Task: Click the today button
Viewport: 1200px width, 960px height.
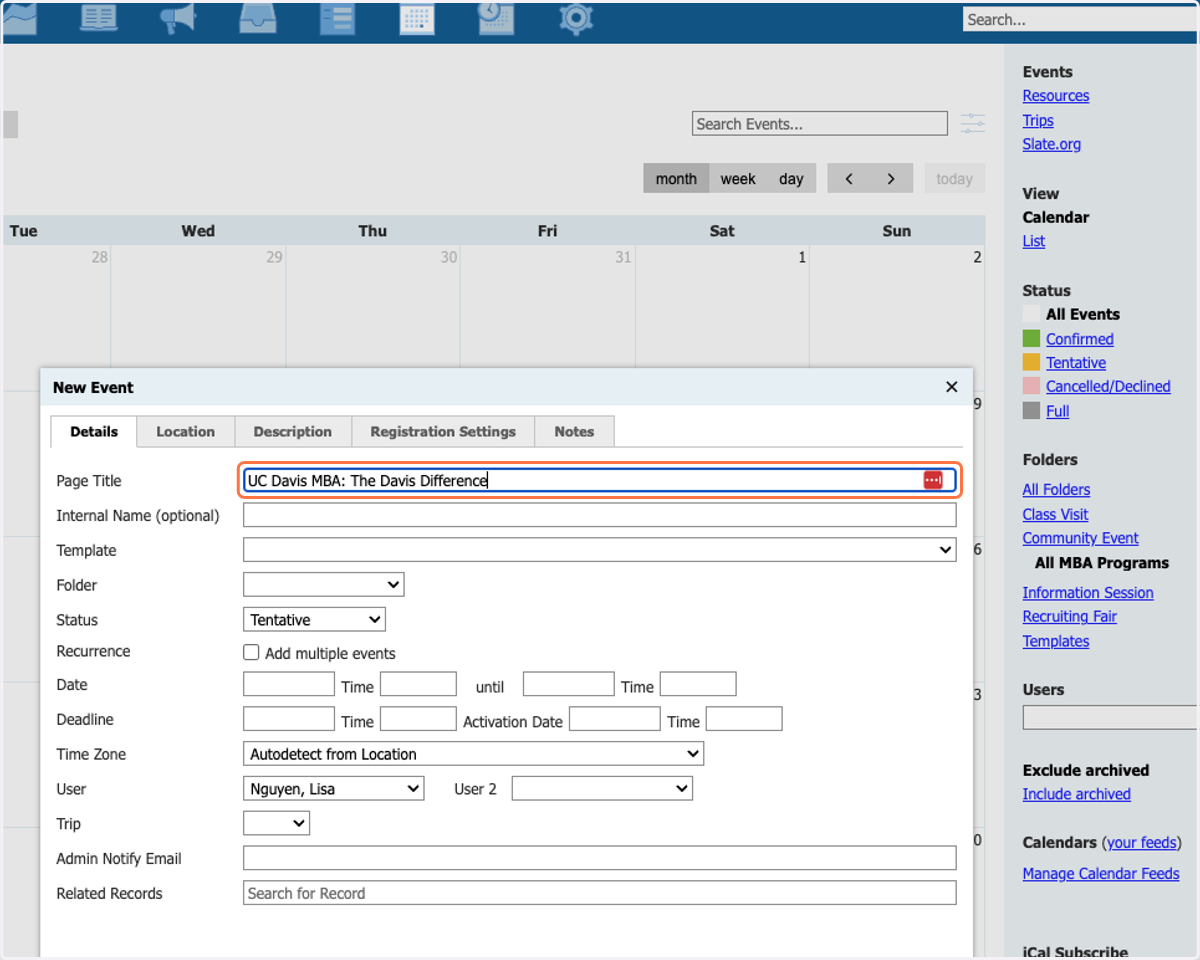Action: [954, 179]
